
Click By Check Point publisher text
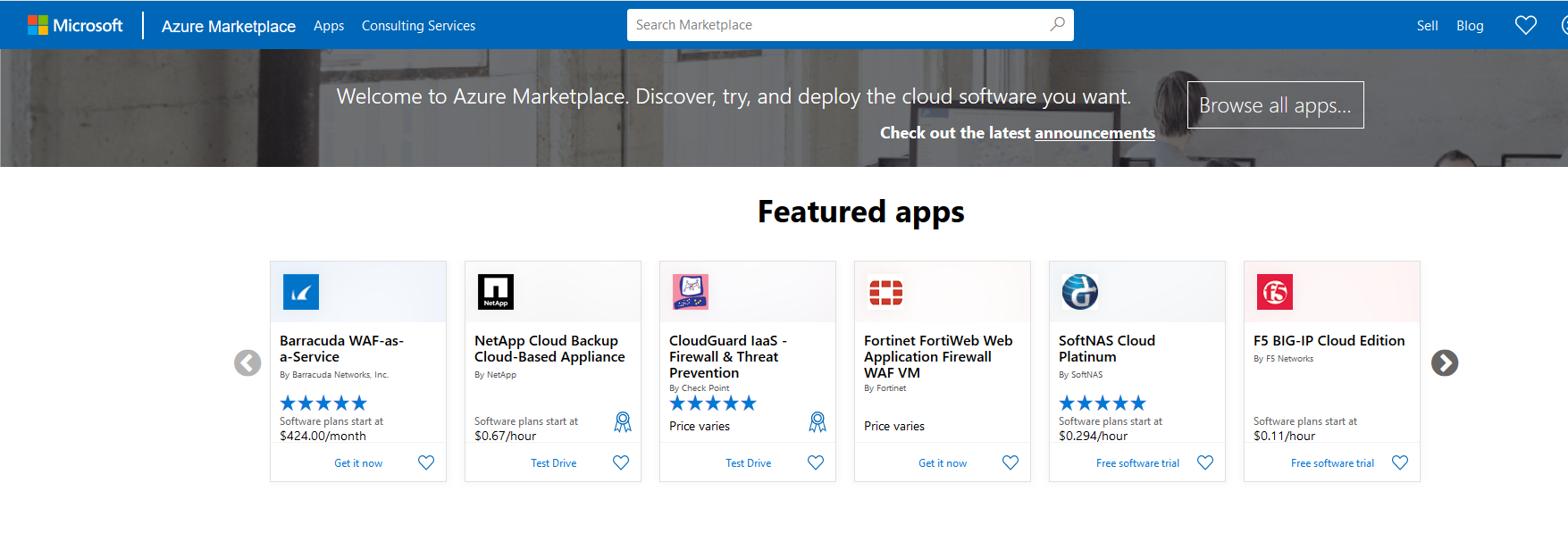point(700,388)
